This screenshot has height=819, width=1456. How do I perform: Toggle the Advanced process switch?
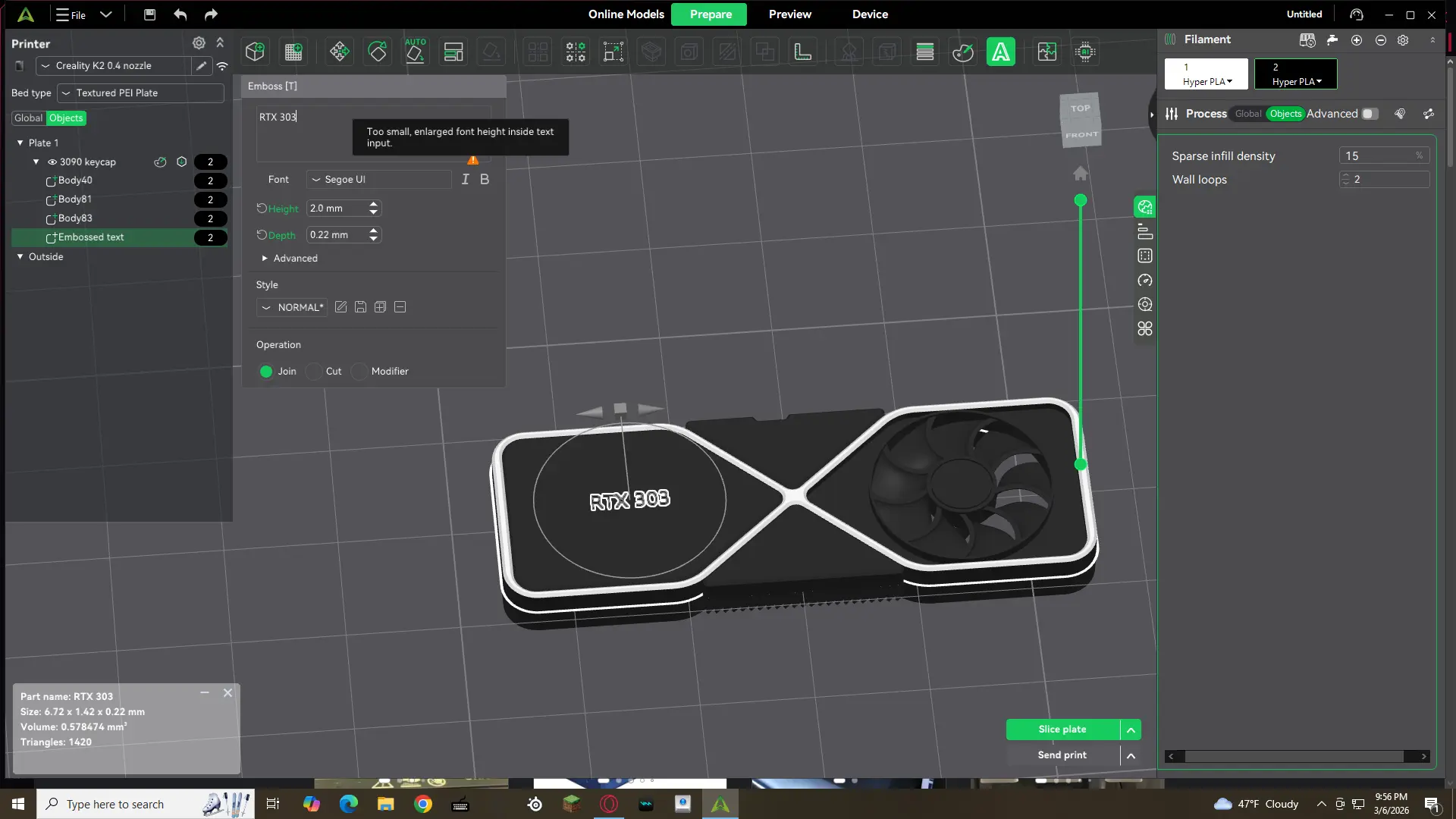1370,114
